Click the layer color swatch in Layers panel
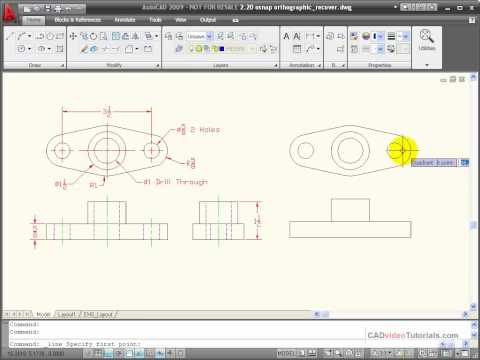 click(222, 49)
